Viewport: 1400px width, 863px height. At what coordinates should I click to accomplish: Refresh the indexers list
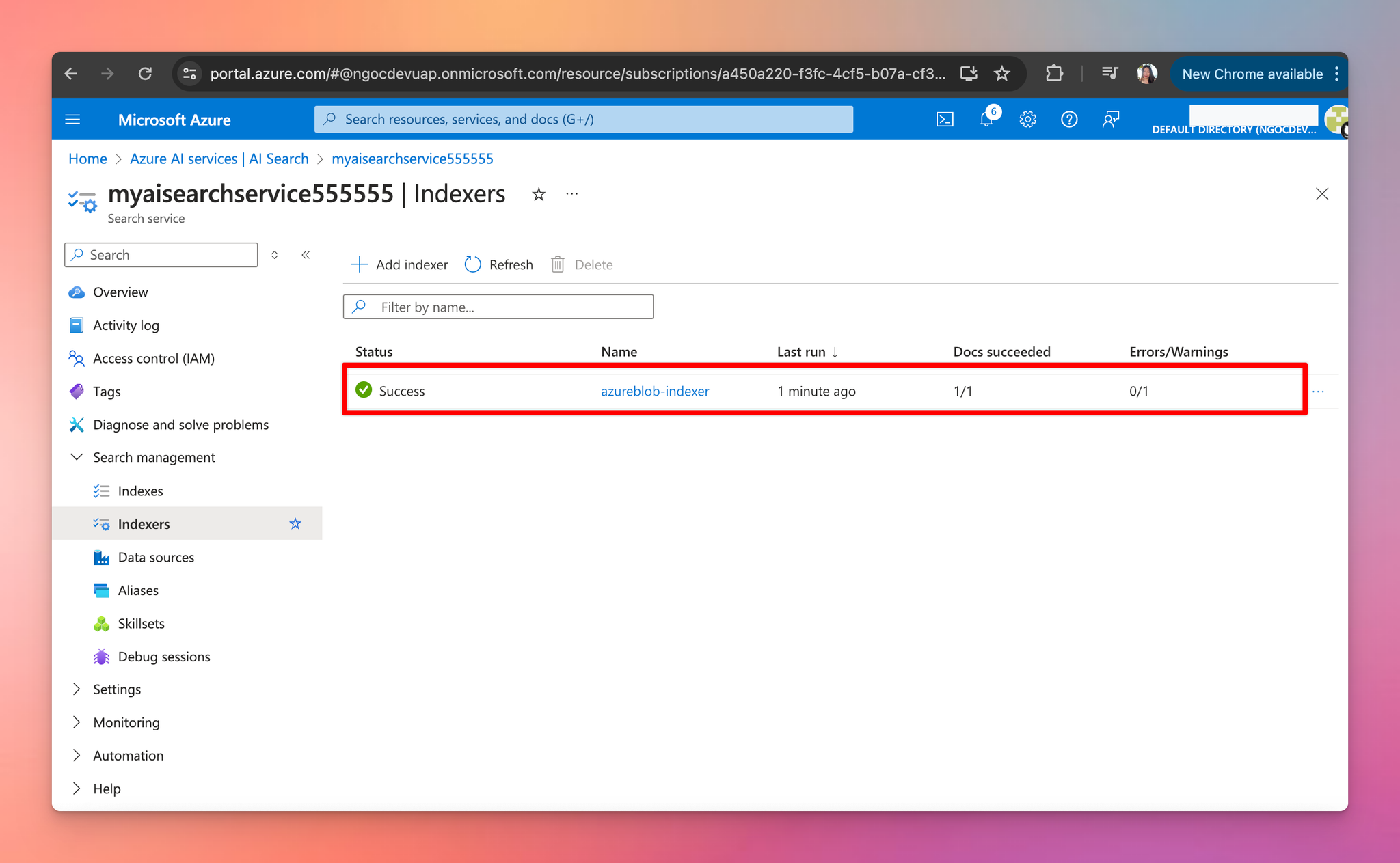click(x=498, y=264)
